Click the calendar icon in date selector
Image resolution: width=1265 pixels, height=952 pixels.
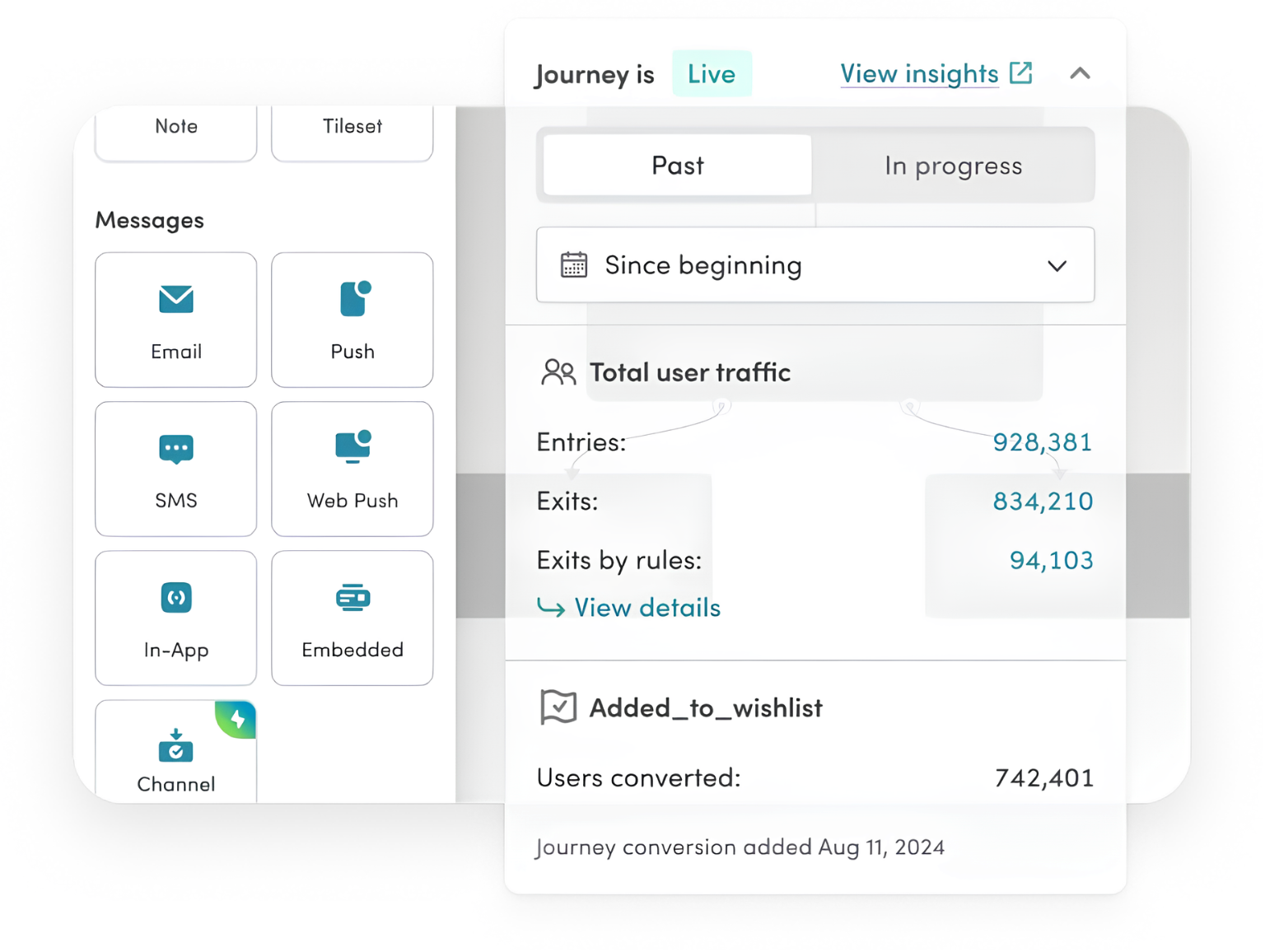tap(574, 265)
